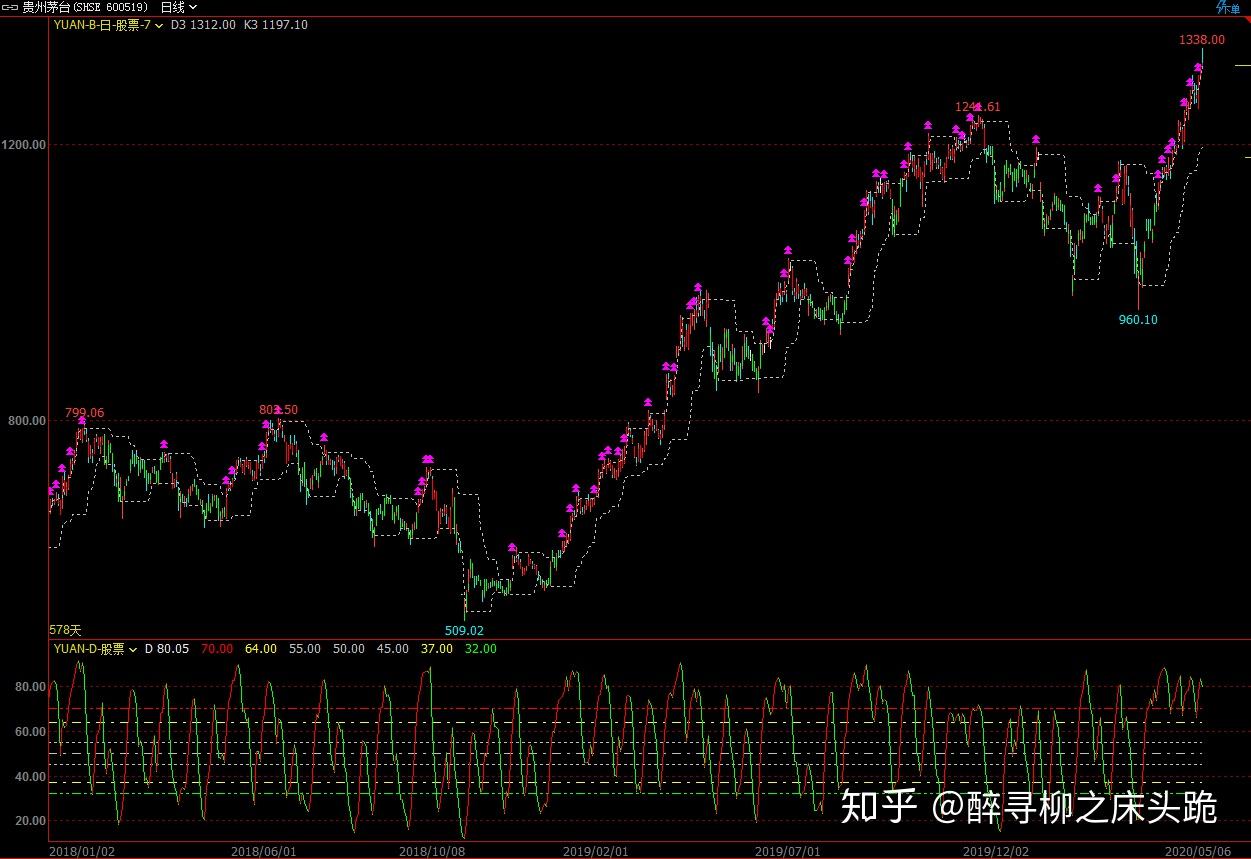
Task: Open the 日线 period dropdown
Action: click(179, 7)
